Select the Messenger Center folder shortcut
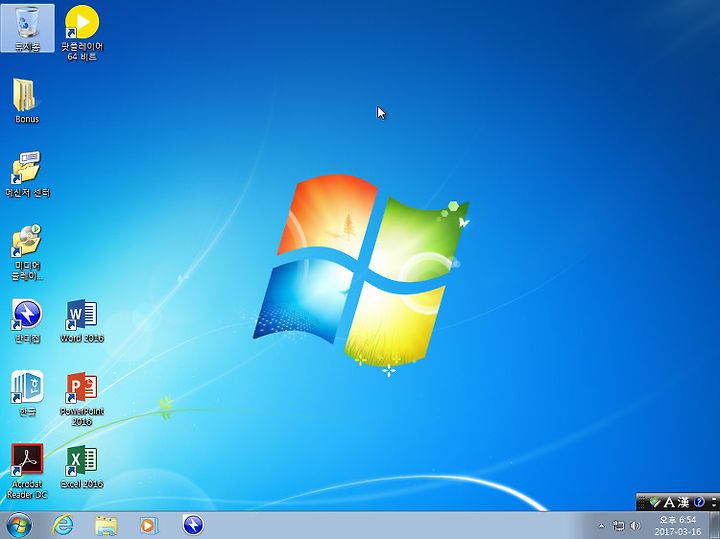720x539 pixels. pos(27,174)
